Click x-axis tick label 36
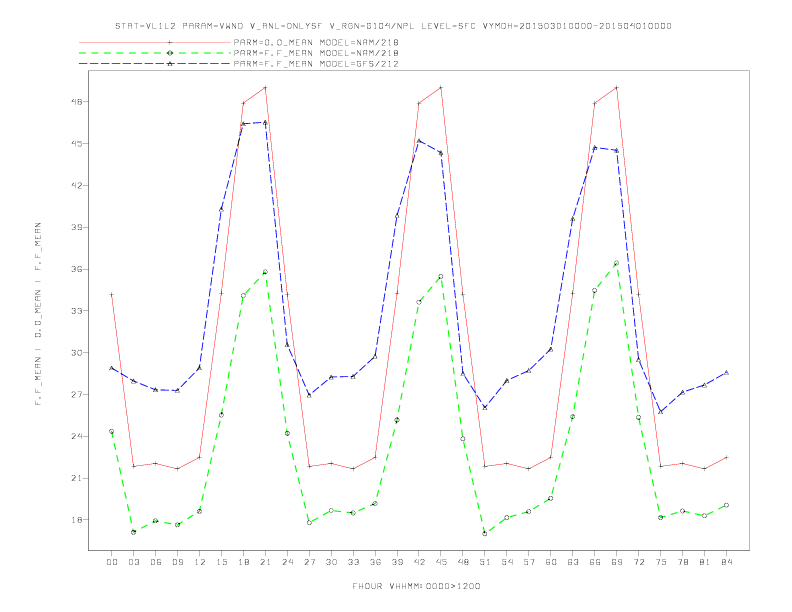The image size is (792, 612). point(375,562)
